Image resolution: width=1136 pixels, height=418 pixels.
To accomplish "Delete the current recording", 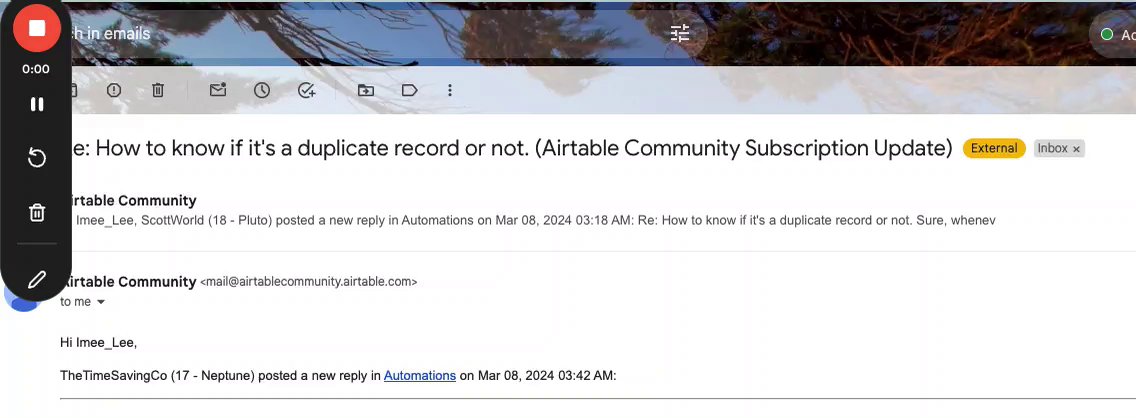I will (x=37, y=212).
